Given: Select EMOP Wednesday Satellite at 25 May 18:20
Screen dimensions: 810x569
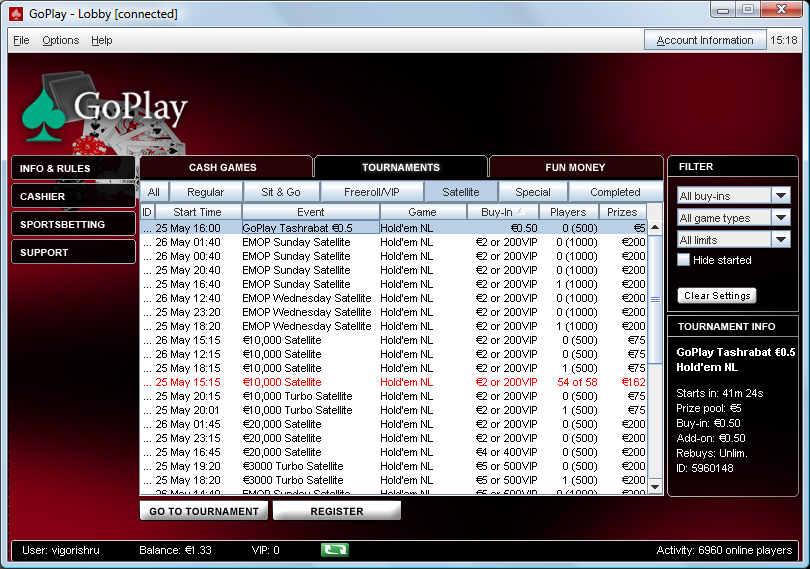Looking at the screenshot, I should click(x=393, y=326).
